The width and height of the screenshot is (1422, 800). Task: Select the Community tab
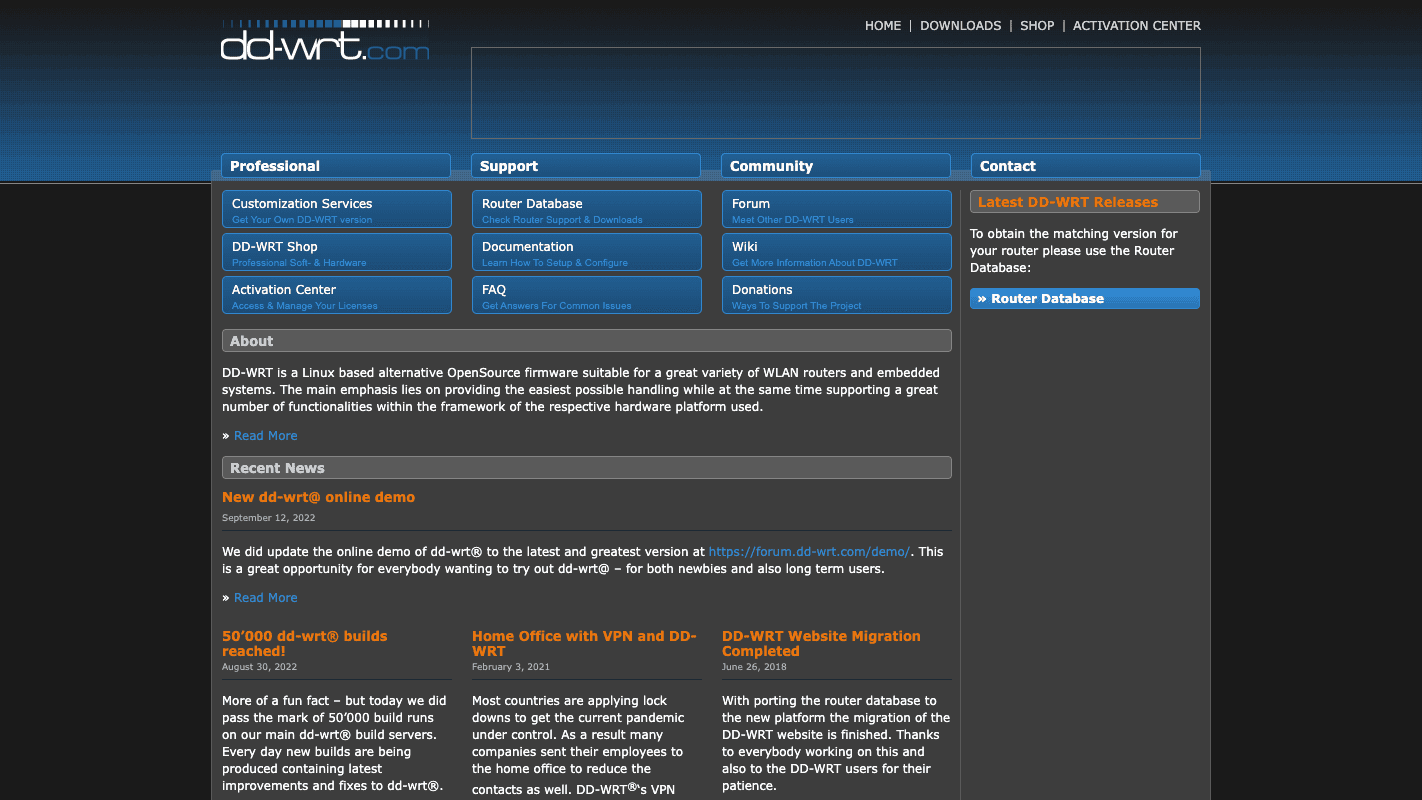tap(836, 166)
